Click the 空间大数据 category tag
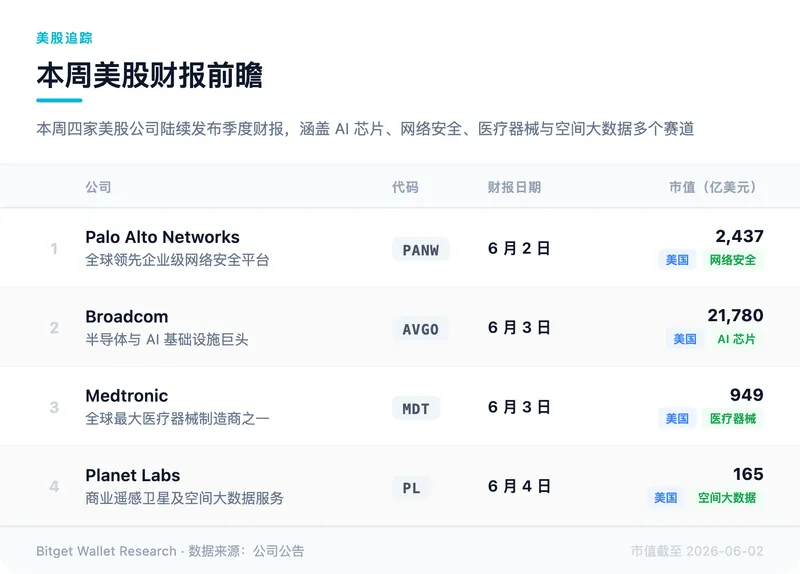This screenshot has width=800, height=574. [727, 498]
